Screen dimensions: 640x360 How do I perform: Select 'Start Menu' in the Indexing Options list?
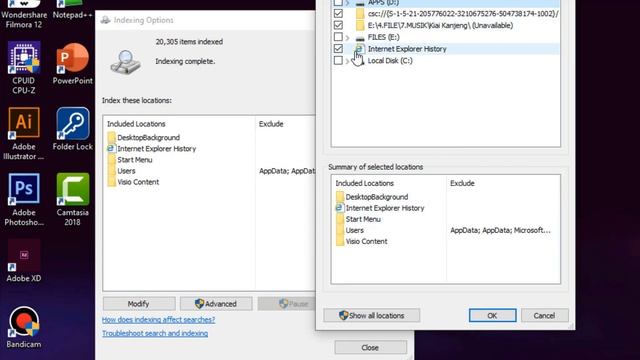pyautogui.click(x=135, y=160)
